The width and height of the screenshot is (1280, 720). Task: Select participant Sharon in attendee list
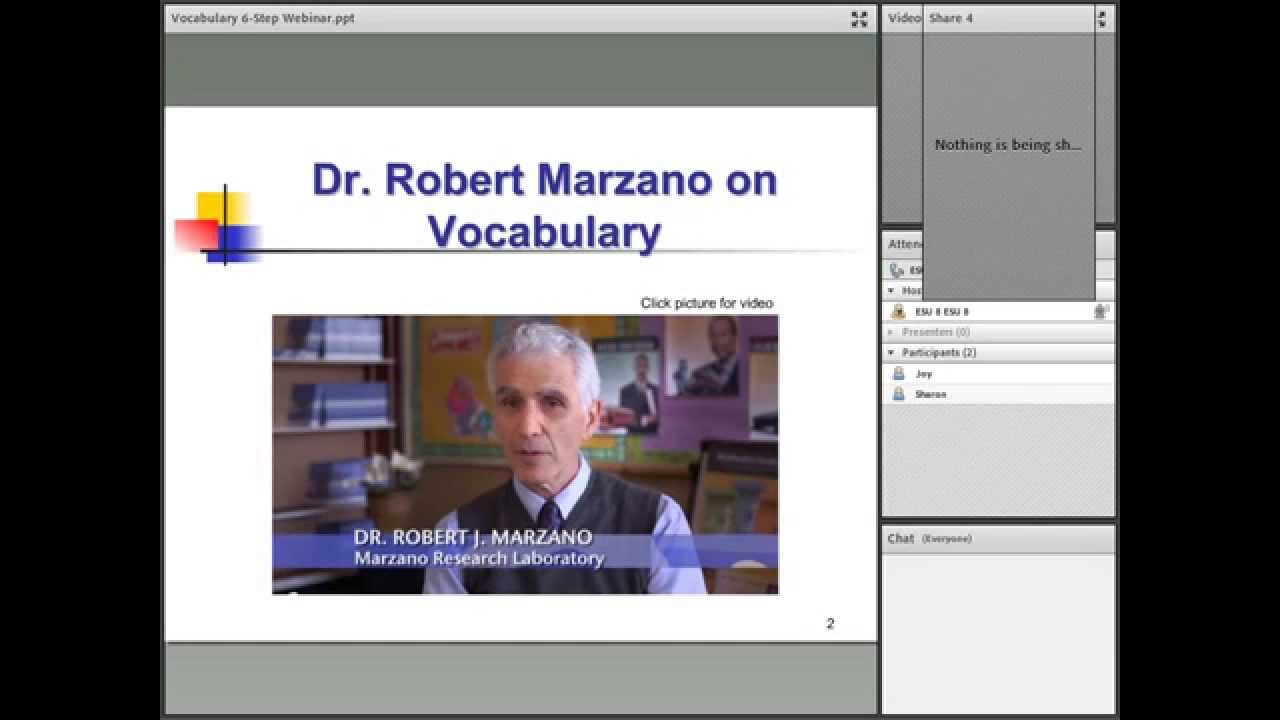click(x=998, y=394)
